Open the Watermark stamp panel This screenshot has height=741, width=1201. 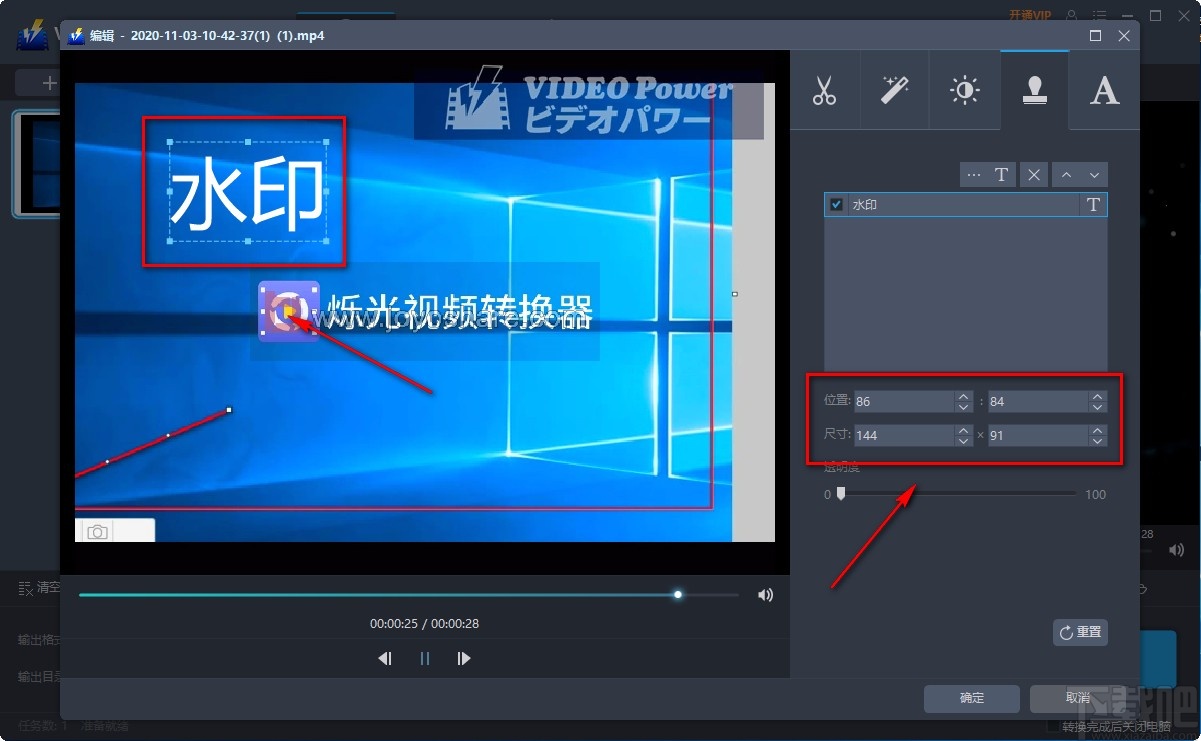point(1034,90)
